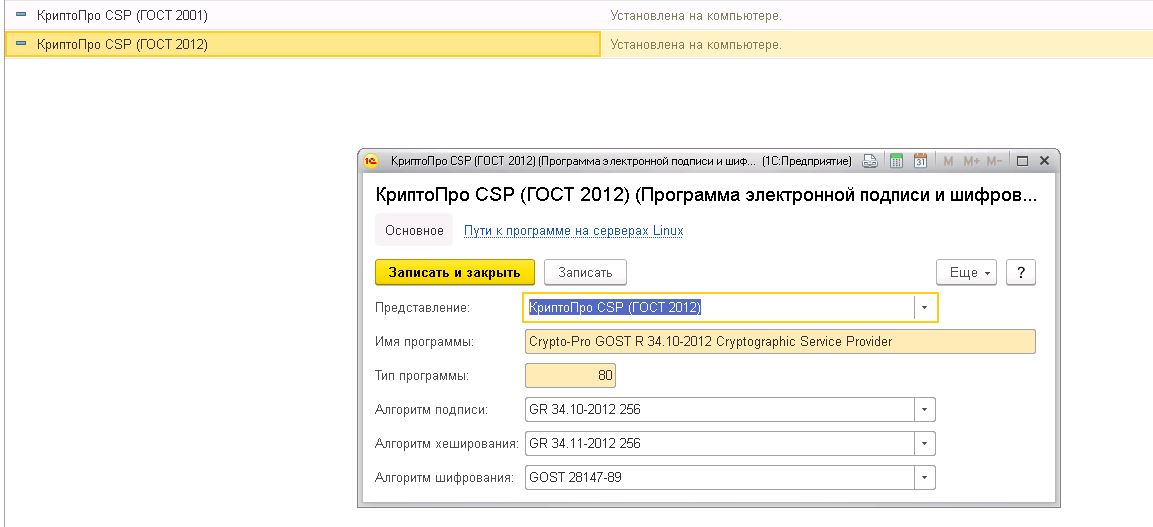Click the M- memory subtract button
This screenshot has height=527, width=1153.
994,161
